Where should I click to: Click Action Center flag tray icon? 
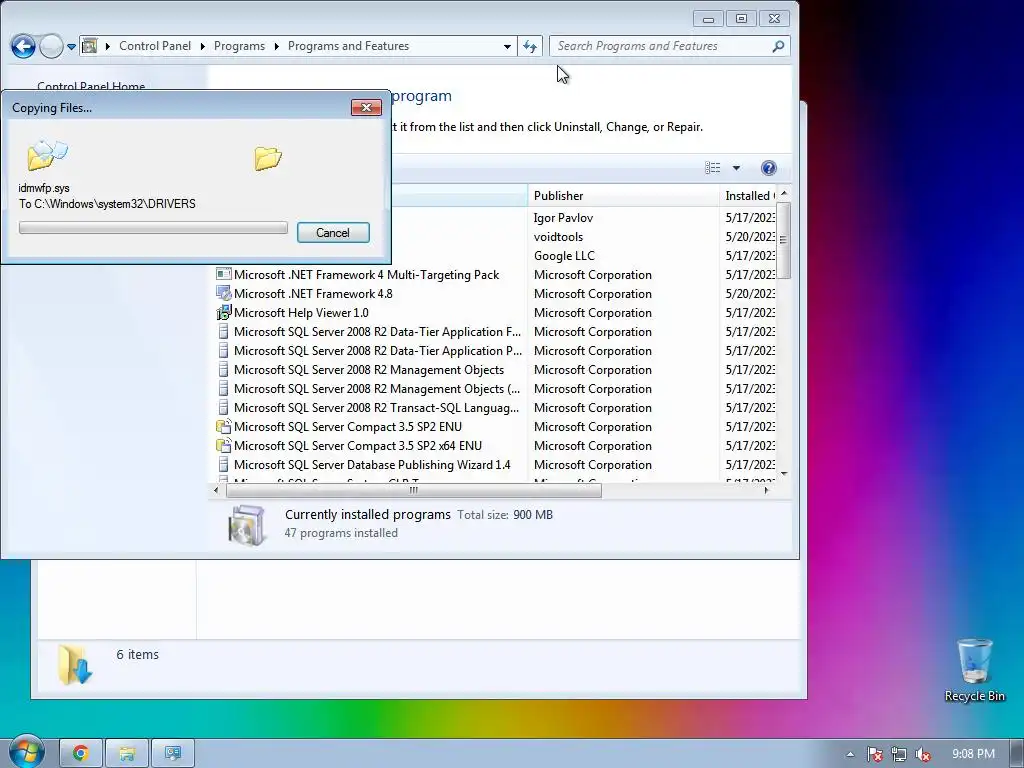pyautogui.click(x=875, y=754)
